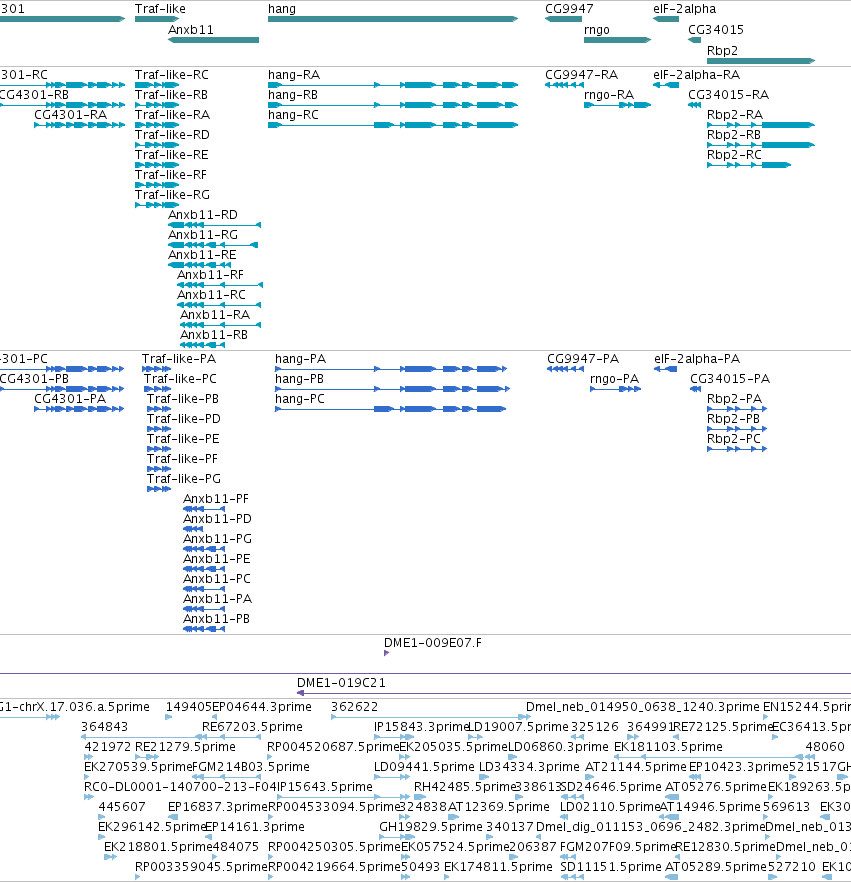Select the Traf-like-RG transcript

[157, 205]
